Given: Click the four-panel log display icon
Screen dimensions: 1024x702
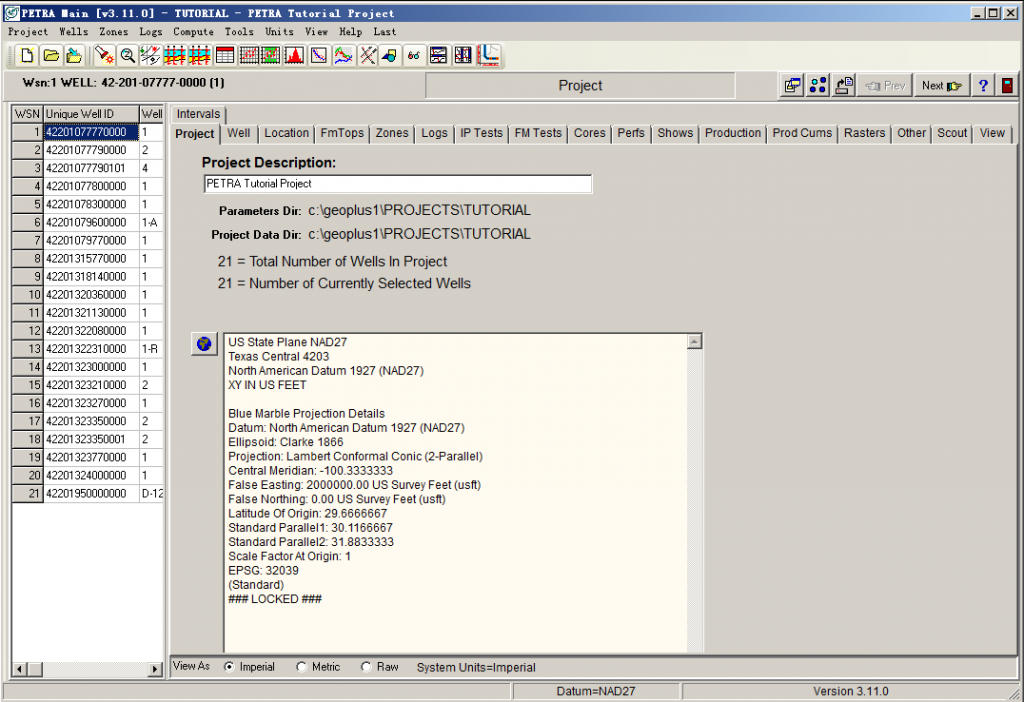Looking at the screenshot, I should (438, 56).
